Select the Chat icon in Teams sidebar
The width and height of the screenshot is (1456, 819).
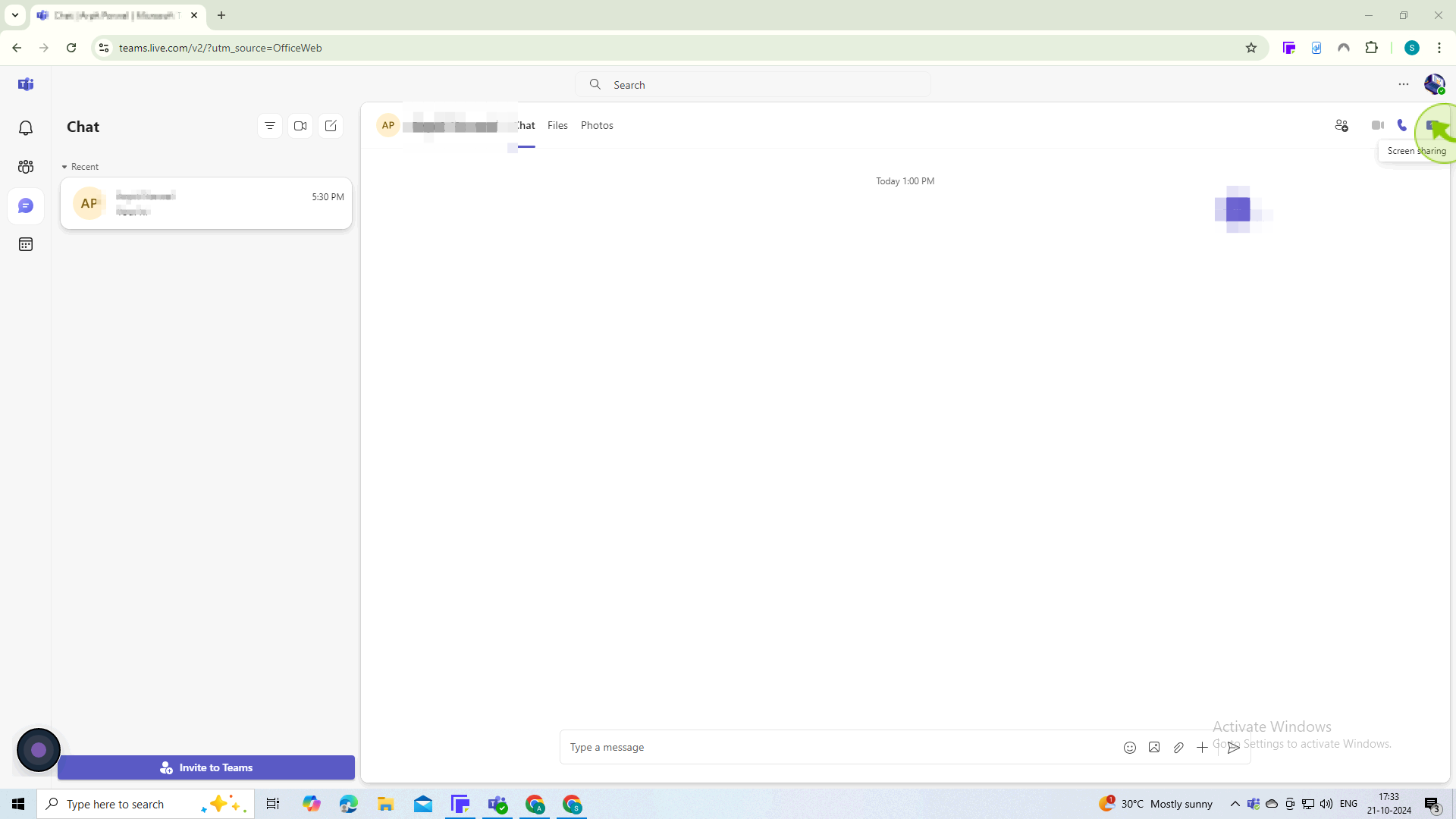pyautogui.click(x=26, y=206)
